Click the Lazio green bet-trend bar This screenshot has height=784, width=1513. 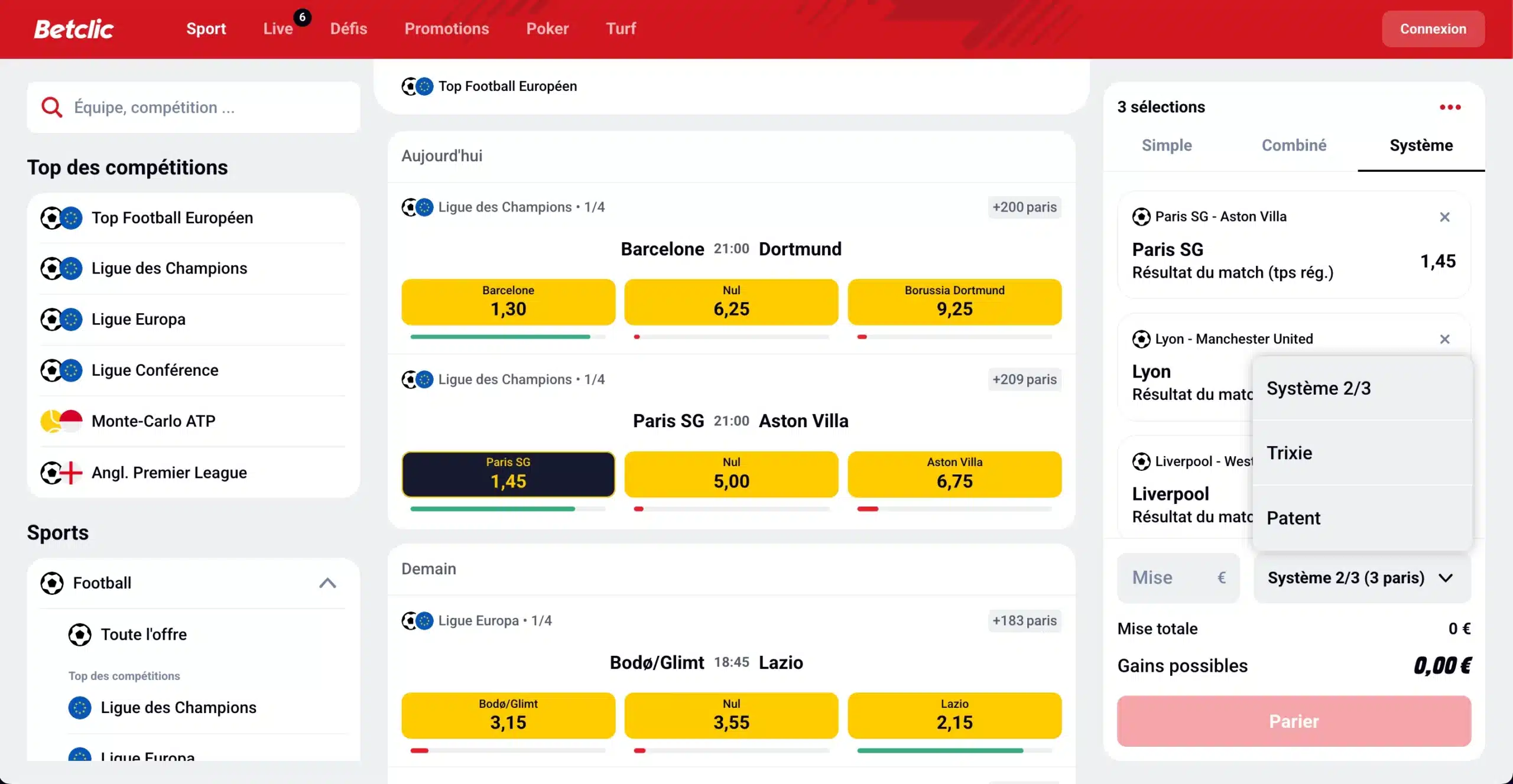940,750
